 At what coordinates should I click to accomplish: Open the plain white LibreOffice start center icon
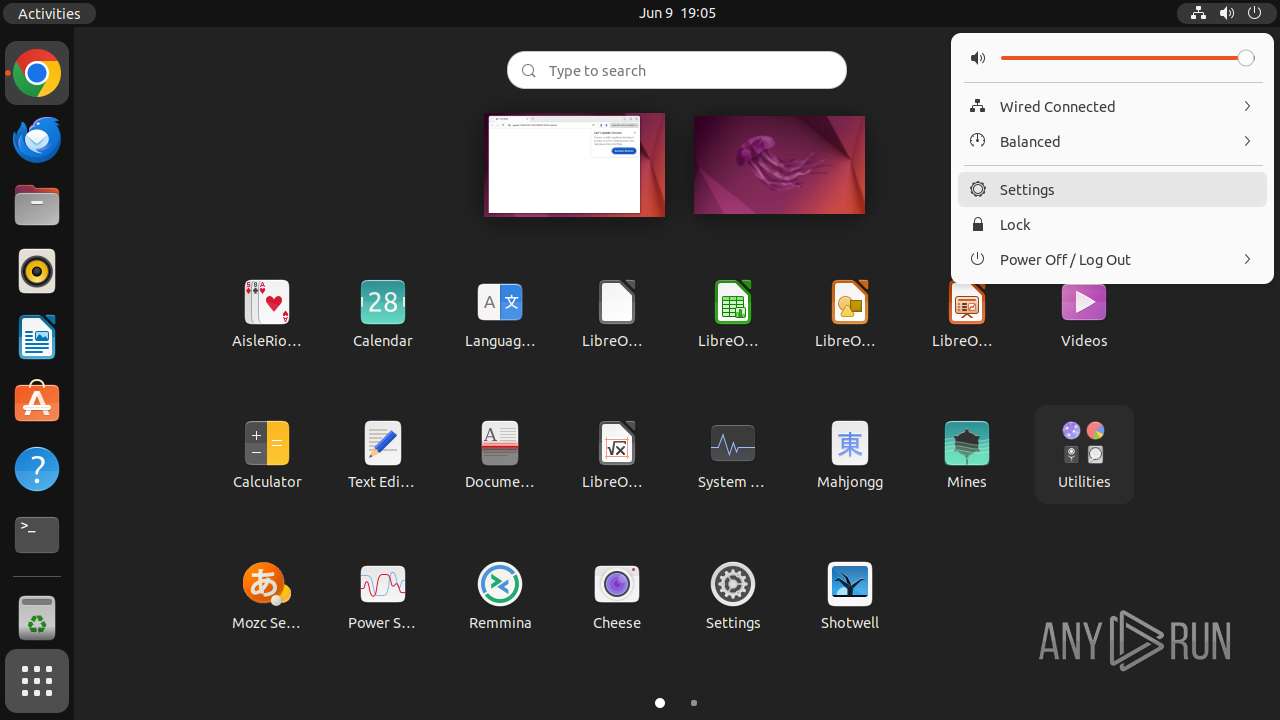pos(617,314)
